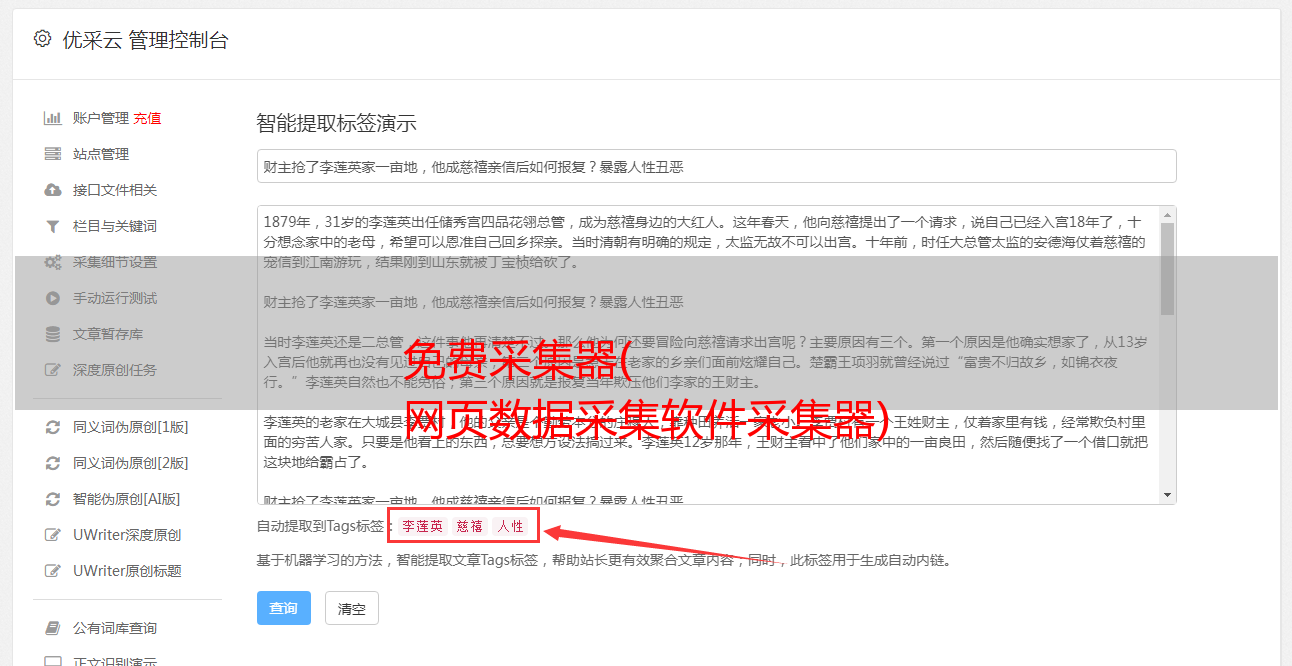Click the edit icon next to UWriter原创标题

pyautogui.click(x=53, y=571)
